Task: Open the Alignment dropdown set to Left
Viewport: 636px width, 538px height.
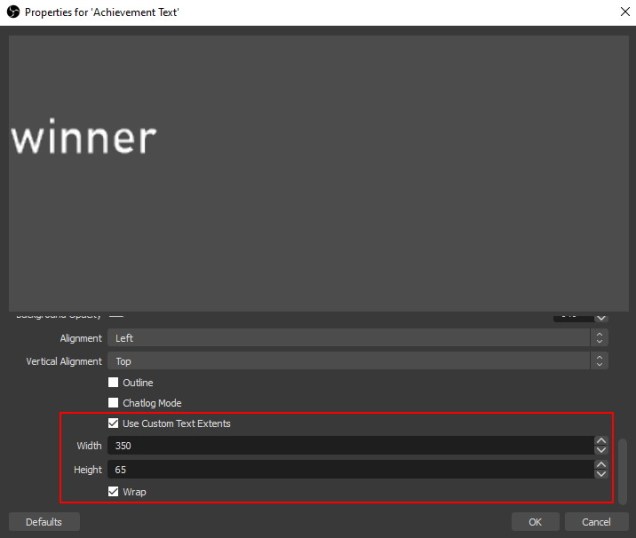Action: coord(357,338)
